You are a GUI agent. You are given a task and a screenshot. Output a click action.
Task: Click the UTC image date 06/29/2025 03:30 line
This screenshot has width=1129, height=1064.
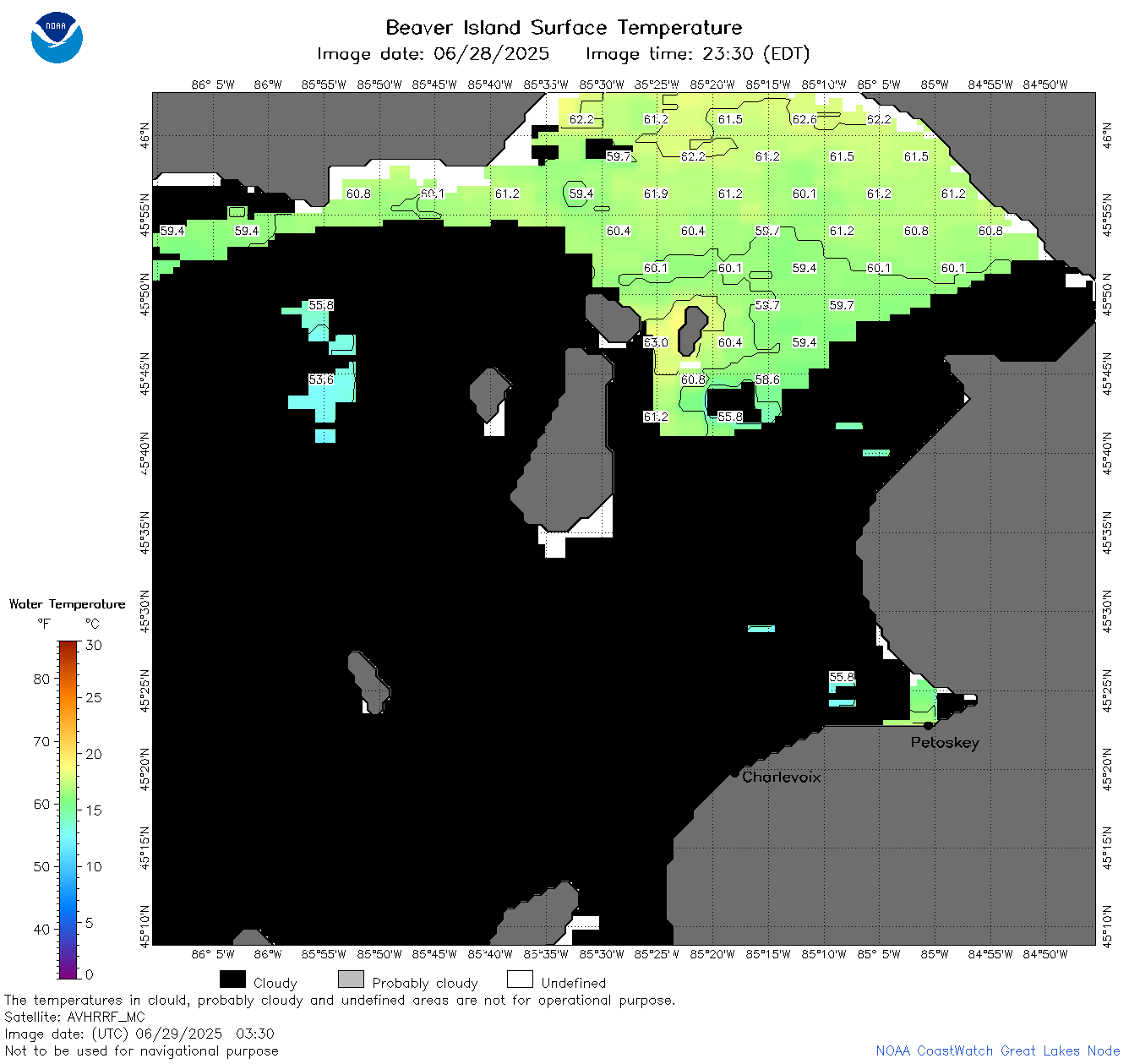pos(139,1034)
